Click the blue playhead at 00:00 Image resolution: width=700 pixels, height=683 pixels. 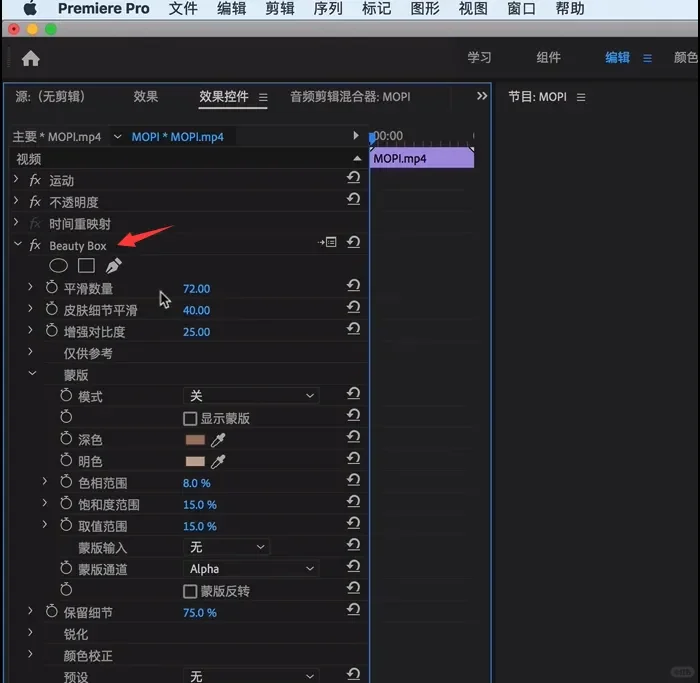[372, 138]
